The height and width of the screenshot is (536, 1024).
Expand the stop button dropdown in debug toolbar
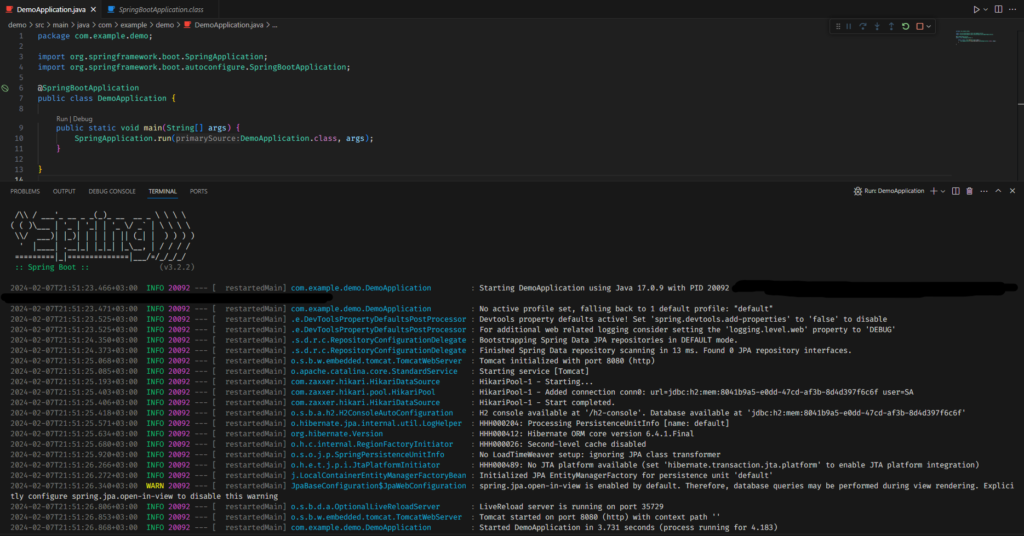coord(929,25)
